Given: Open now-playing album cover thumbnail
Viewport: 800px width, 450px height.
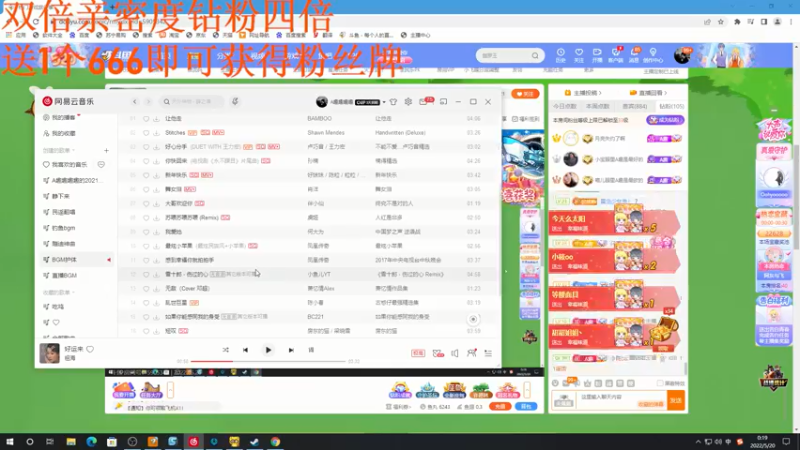Looking at the screenshot, I should (x=49, y=353).
